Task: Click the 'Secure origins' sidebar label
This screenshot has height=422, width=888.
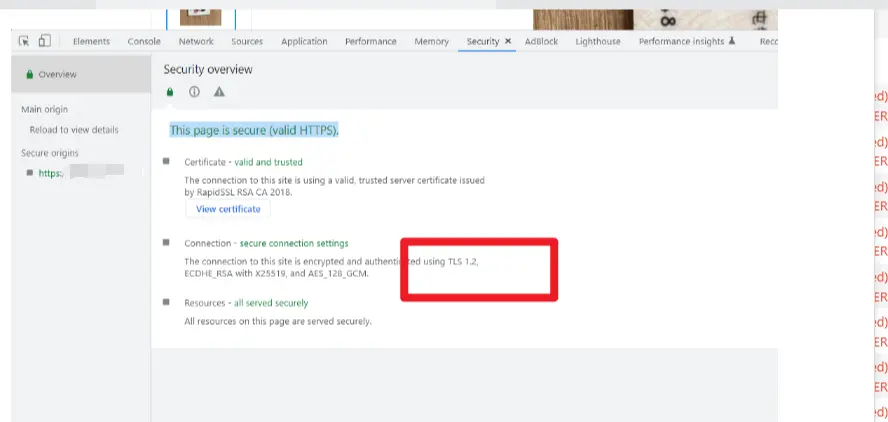Action: (50, 153)
